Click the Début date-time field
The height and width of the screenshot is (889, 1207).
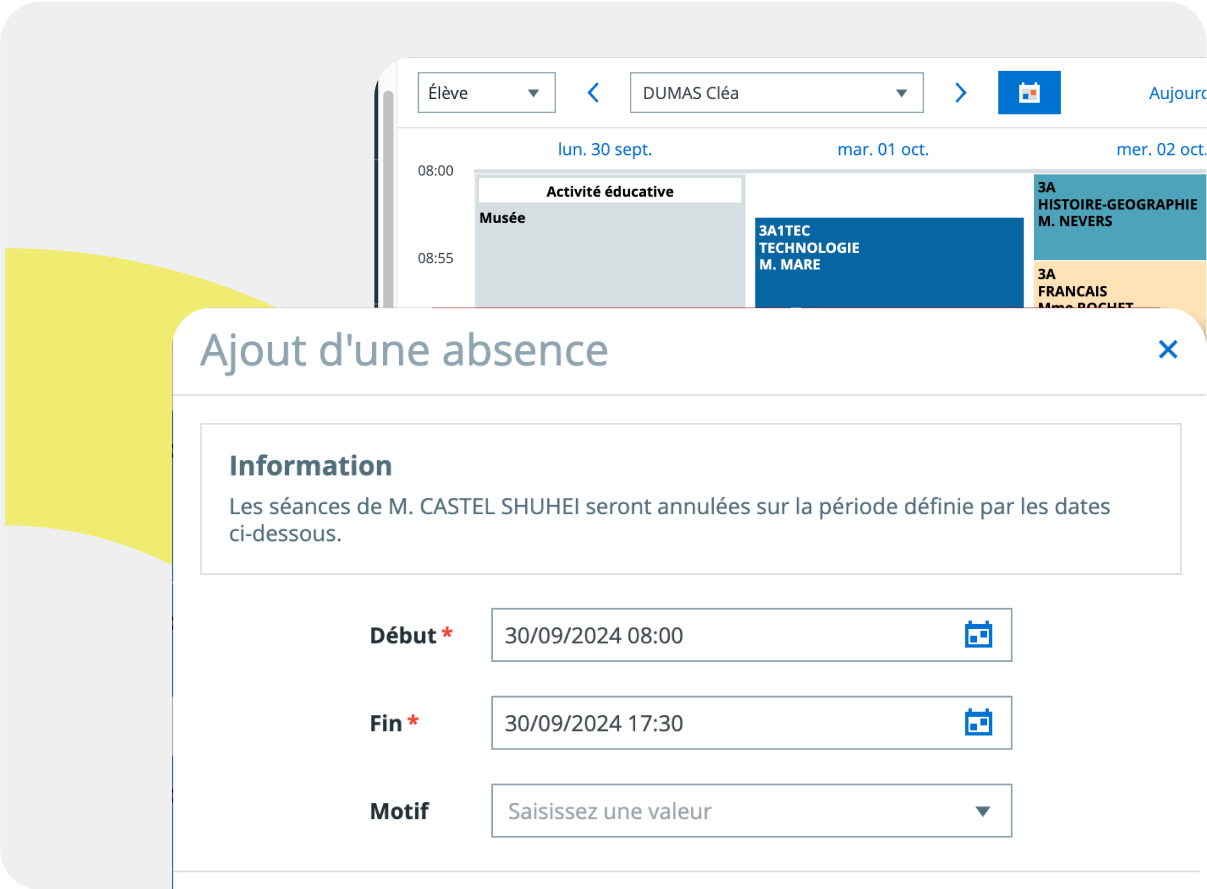point(751,635)
